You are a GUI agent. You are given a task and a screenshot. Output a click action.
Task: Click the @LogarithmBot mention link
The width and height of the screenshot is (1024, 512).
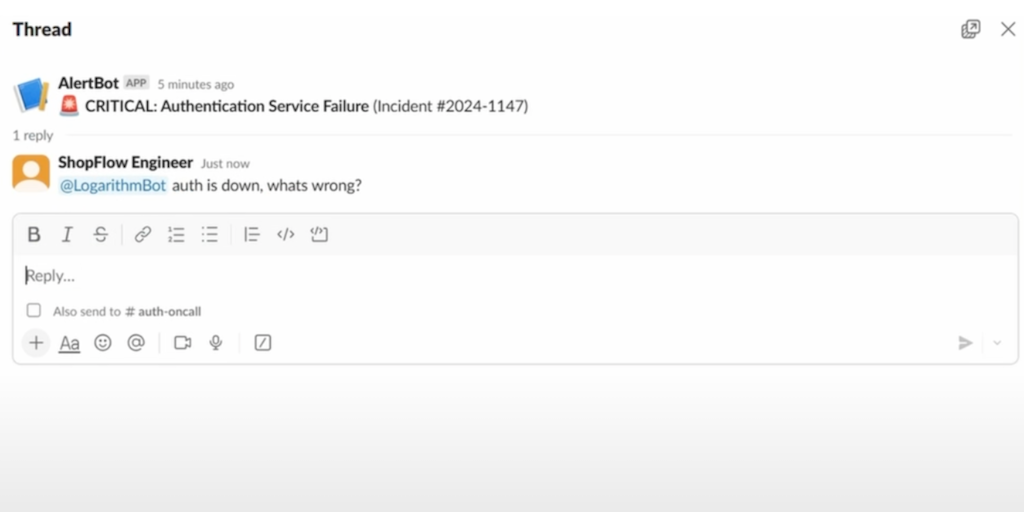(x=113, y=185)
